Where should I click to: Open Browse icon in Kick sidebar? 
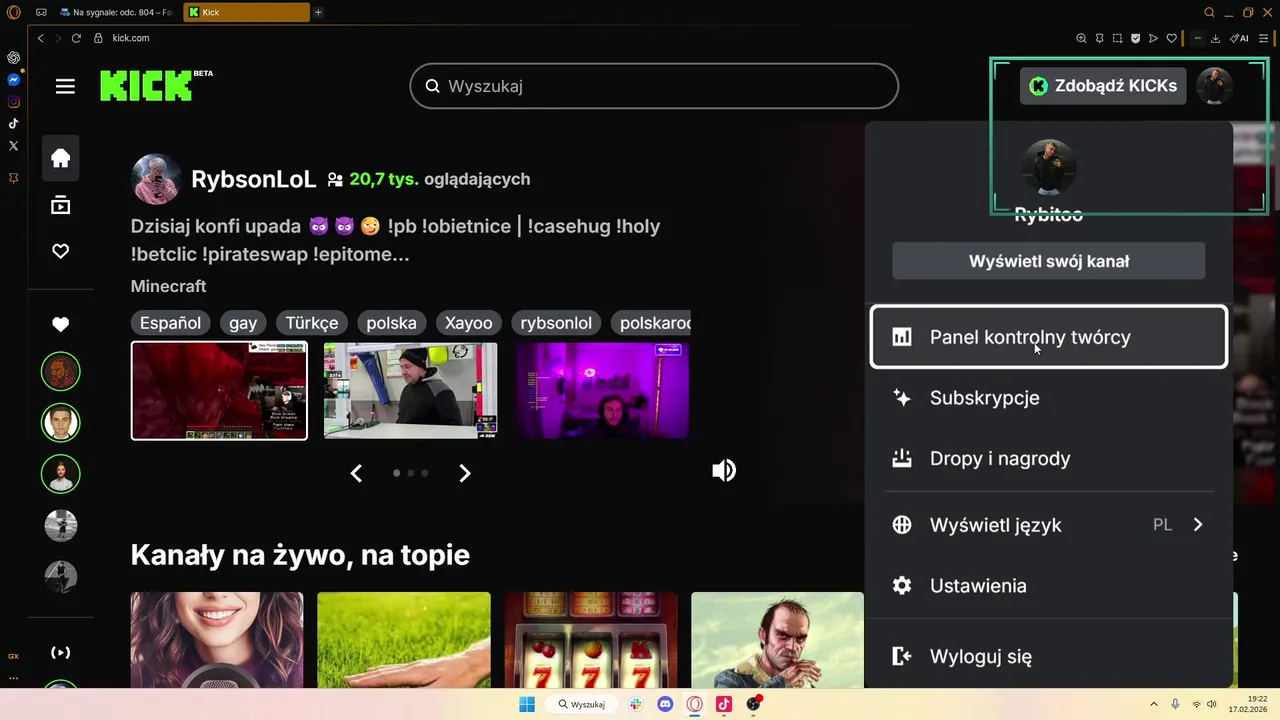[61, 205]
